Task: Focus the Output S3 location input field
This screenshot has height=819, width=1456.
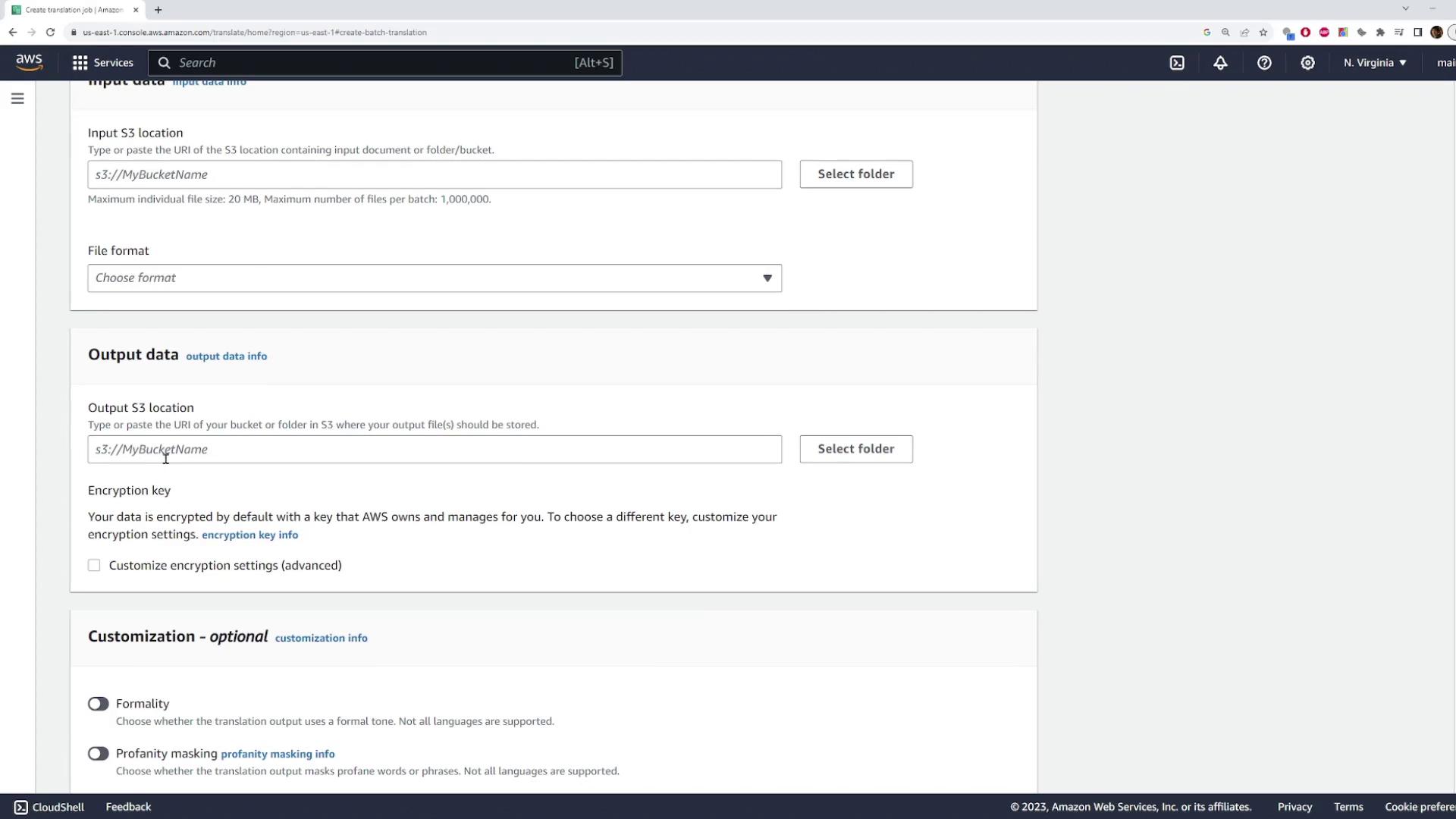Action: [x=434, y=450]
